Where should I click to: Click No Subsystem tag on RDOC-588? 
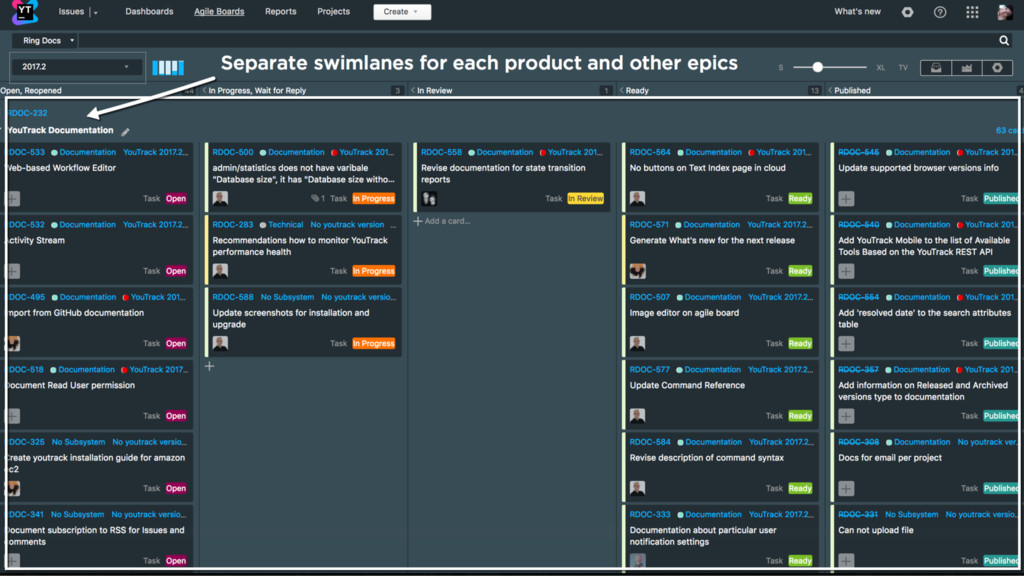tap(287, 297)
